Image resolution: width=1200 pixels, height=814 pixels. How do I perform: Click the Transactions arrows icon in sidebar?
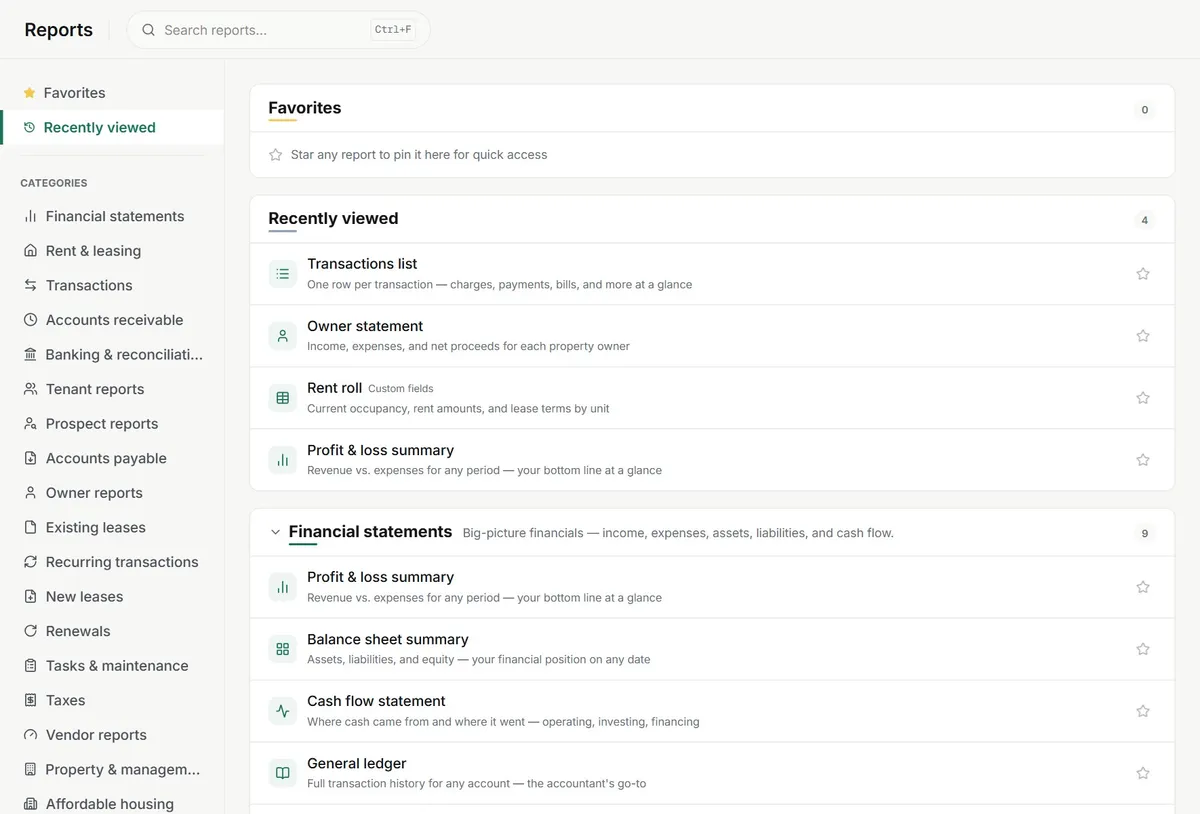pos(30,285)
